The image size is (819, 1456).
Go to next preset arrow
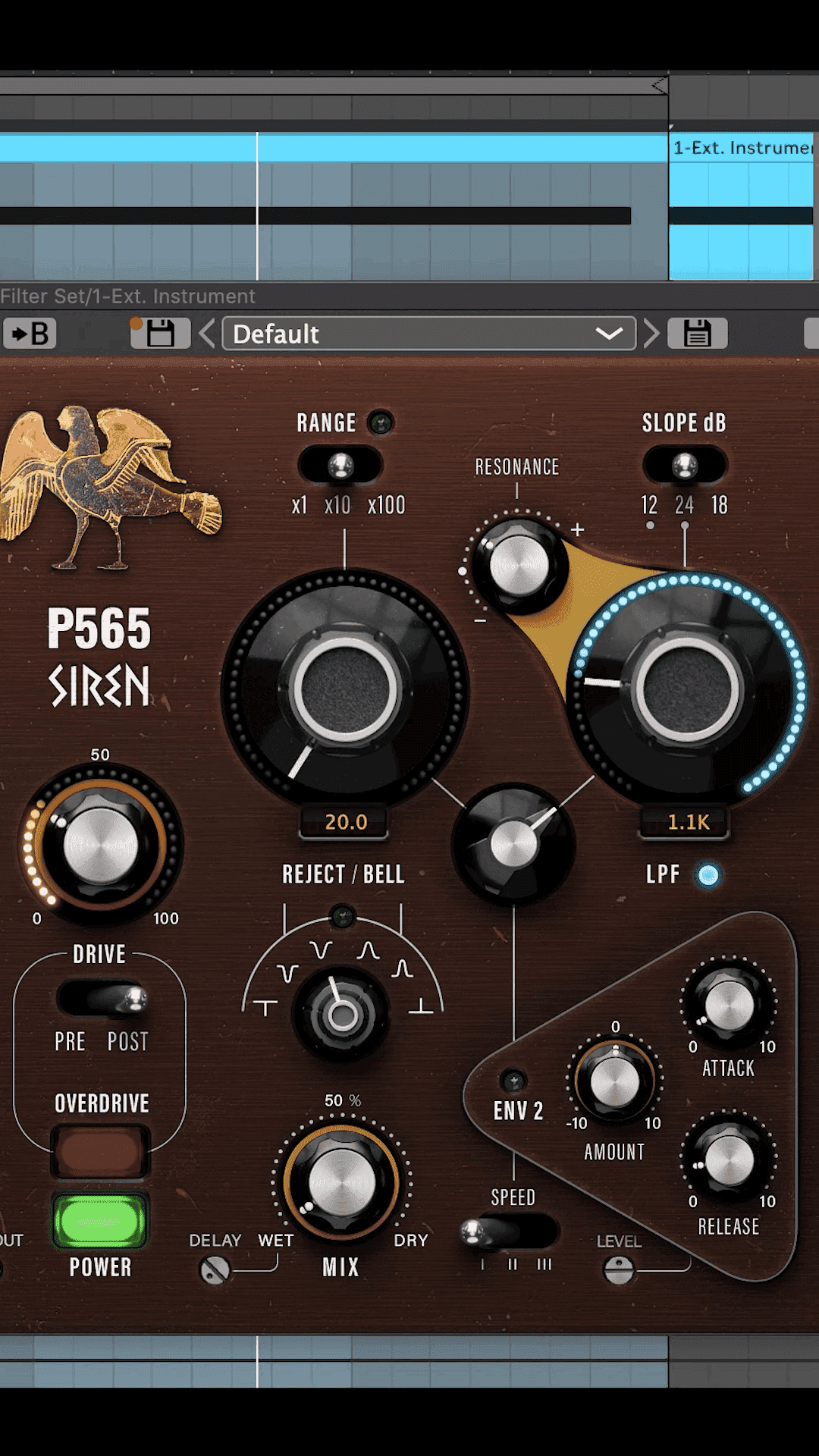[x=651, y=334]
